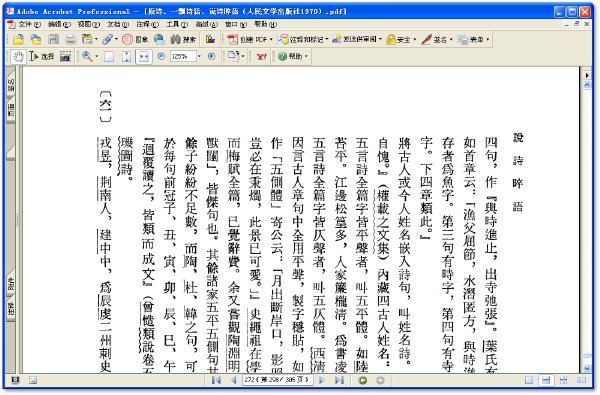Image resolution: width=600 pixels, height=395 pixels.
Task: Print the PDF using the printer icon
Action: pyautogui.click(x=70, y=39)
